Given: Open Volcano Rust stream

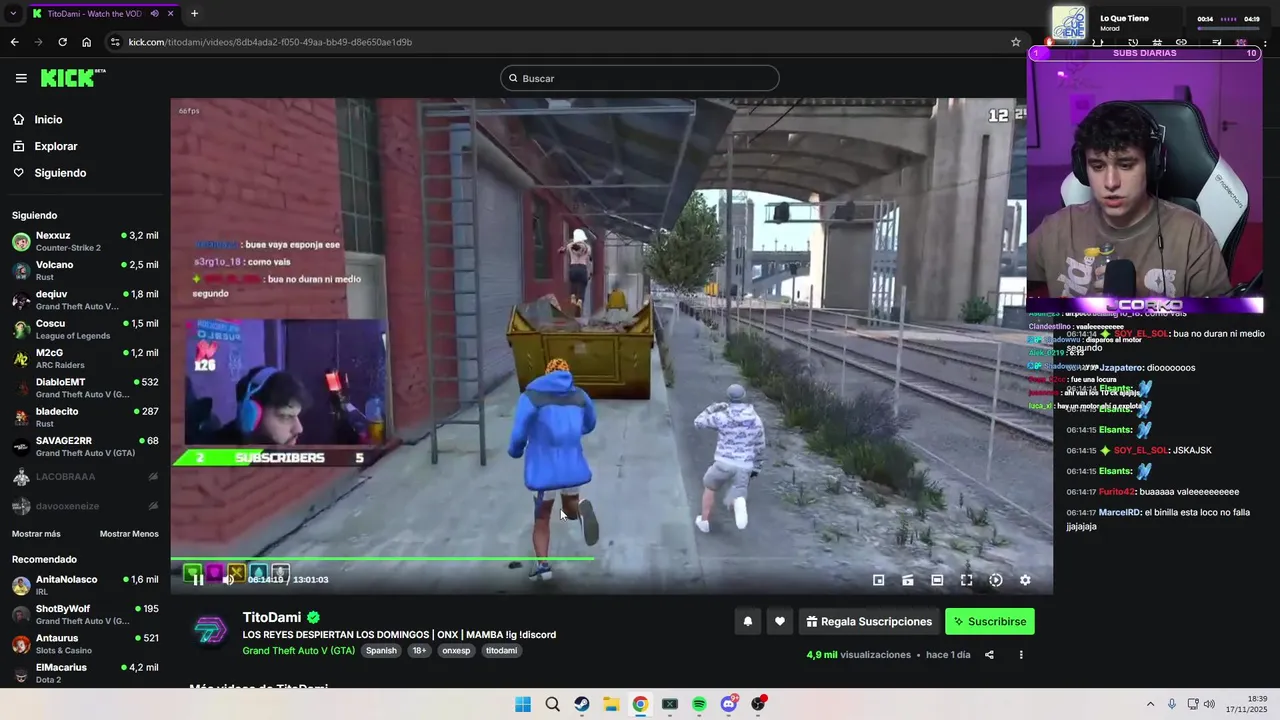Looking at the screenshot, I should click(85, 270).
